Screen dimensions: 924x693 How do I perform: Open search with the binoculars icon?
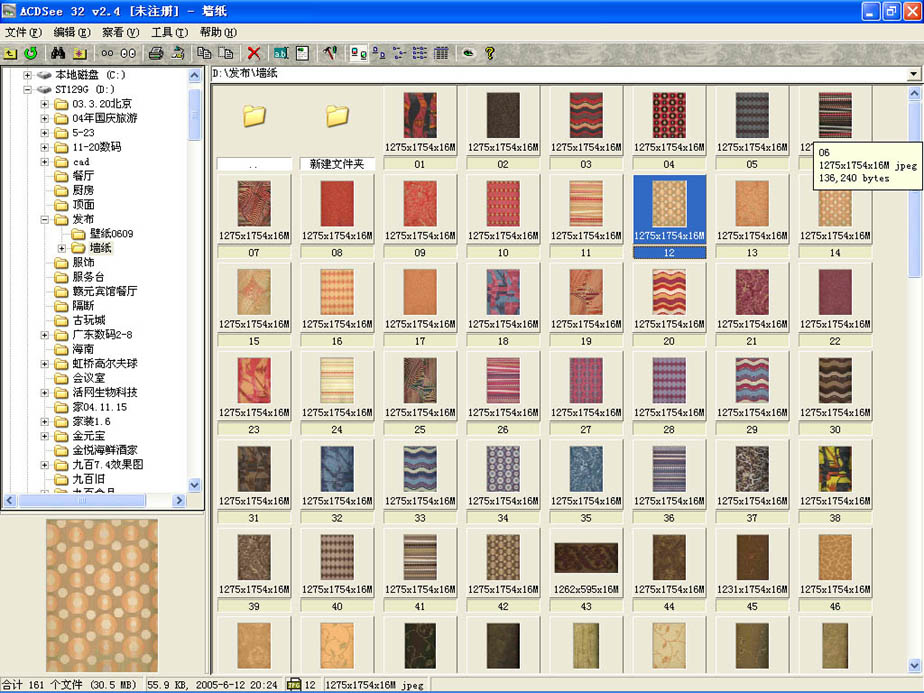pos(58,53)
